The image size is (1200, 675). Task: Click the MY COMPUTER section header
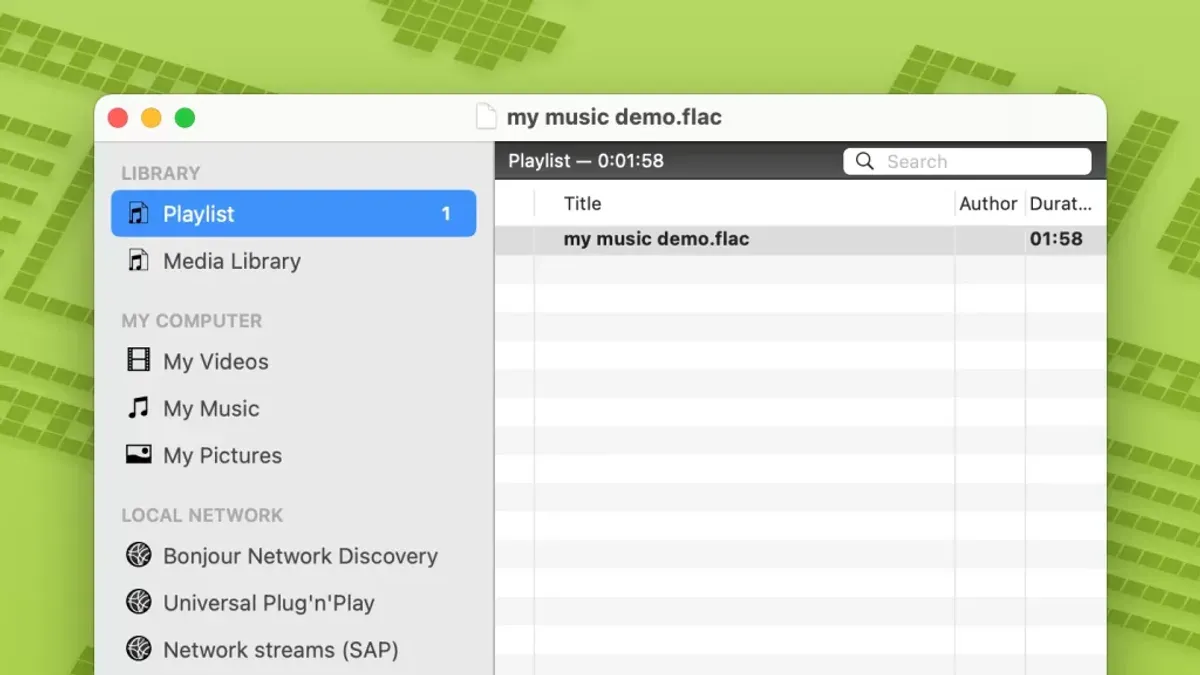tap(192, 321)
